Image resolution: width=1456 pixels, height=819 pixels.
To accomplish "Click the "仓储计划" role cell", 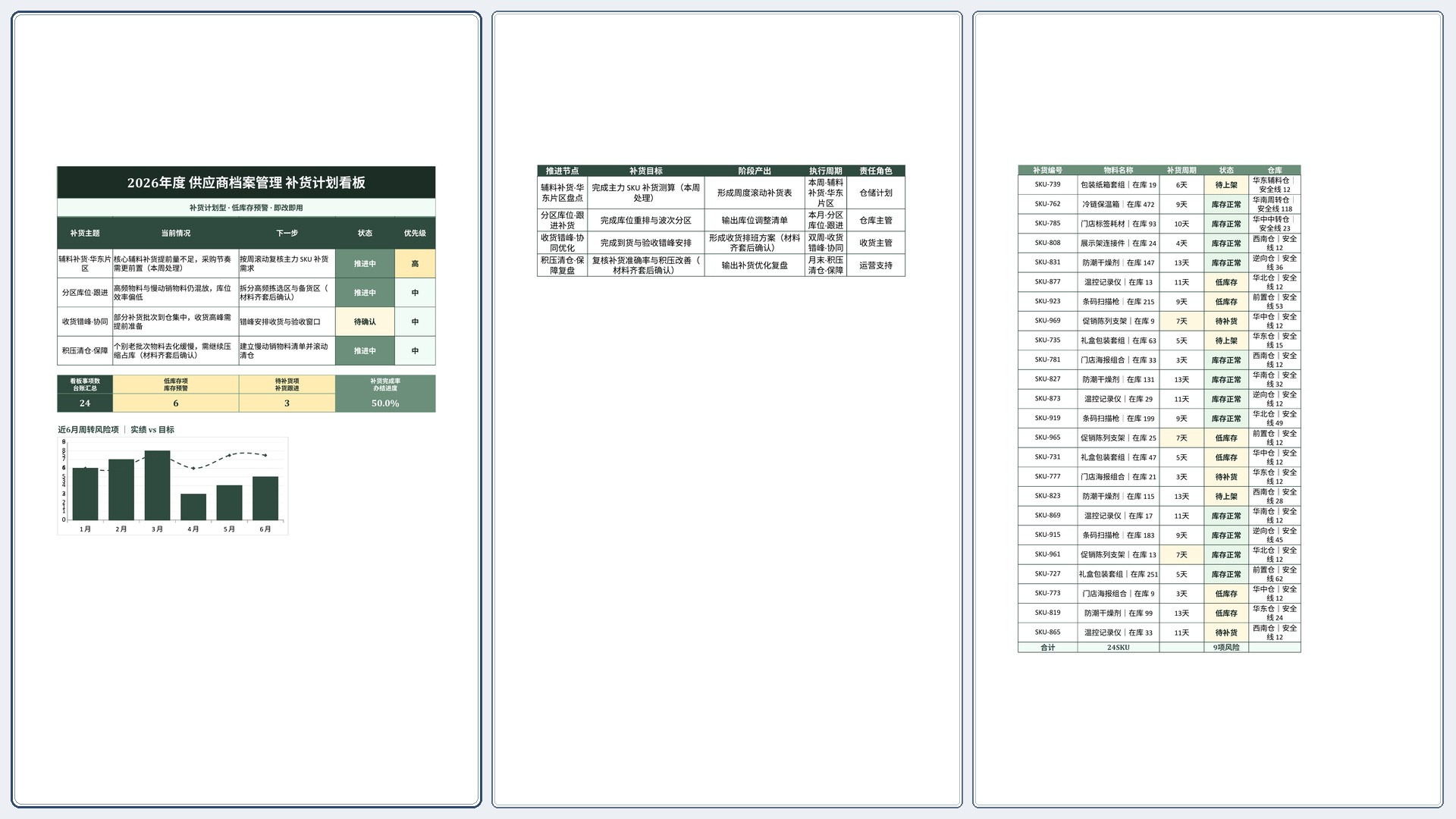I will click(876, 193).
